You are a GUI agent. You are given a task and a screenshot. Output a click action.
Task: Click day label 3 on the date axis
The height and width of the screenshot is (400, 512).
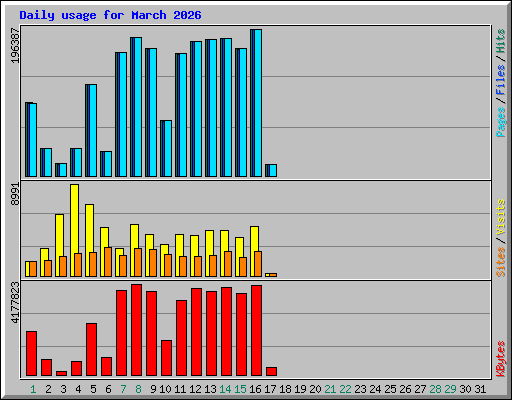tap(63, 389)
